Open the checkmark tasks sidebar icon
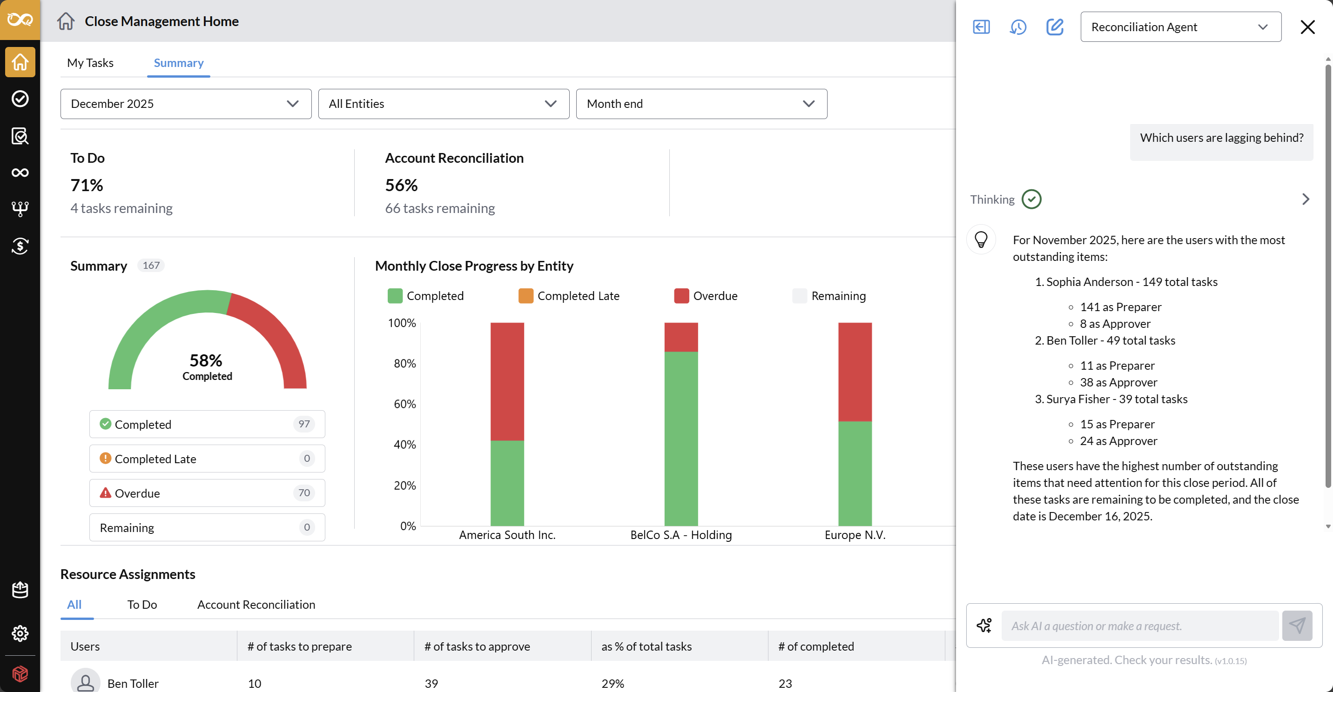This screenshot has height=720, width=1333. pyautogui.click(x=20, y=99)
